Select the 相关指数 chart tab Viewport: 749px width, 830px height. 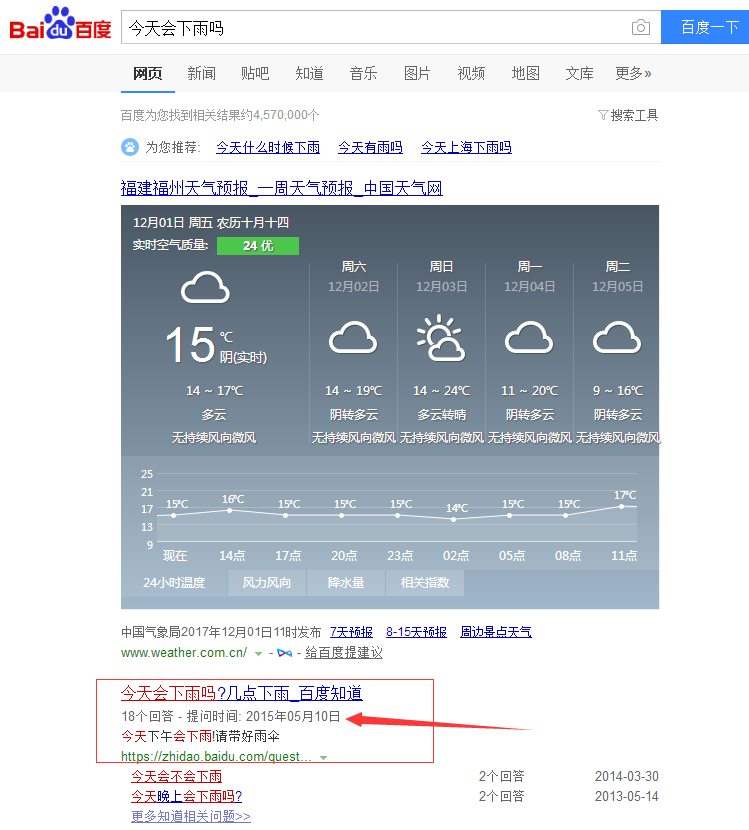coord(425,583)
